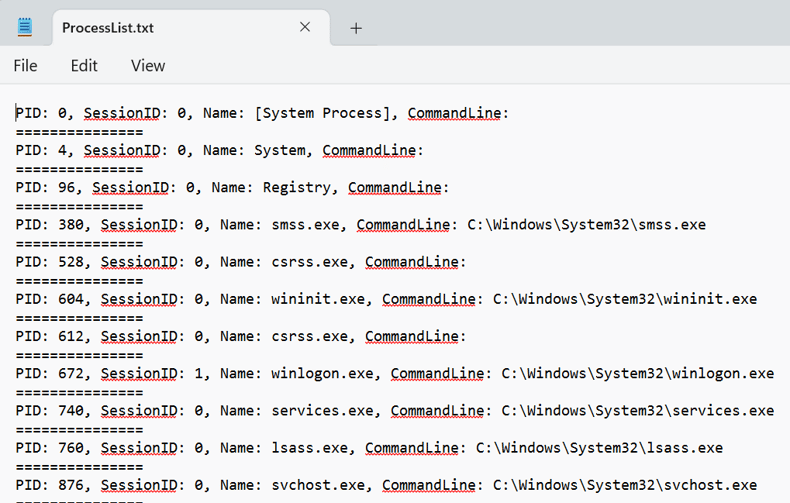Click 'C:\Windows\System32\lsass.exe' path

600,448
